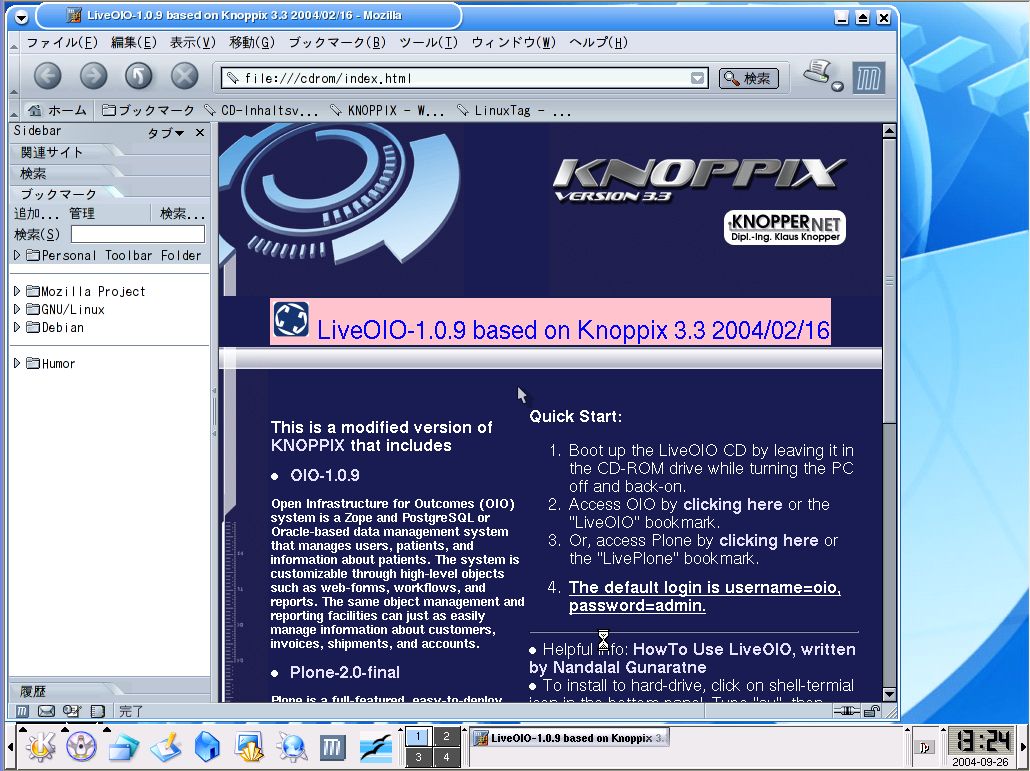Launch the OpenOffice seagull icon in the panel
This screenshot has width=1030, height=771.
click(376, 747)
